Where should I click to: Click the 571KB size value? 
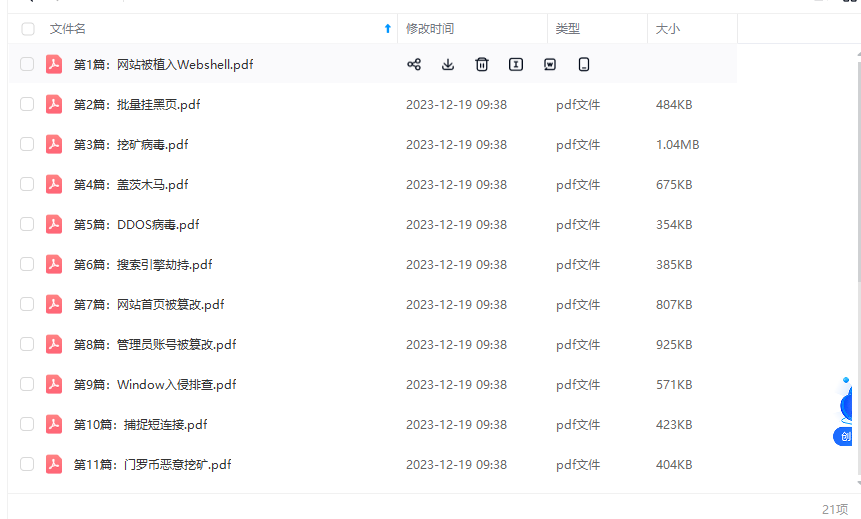click(674, 384)
